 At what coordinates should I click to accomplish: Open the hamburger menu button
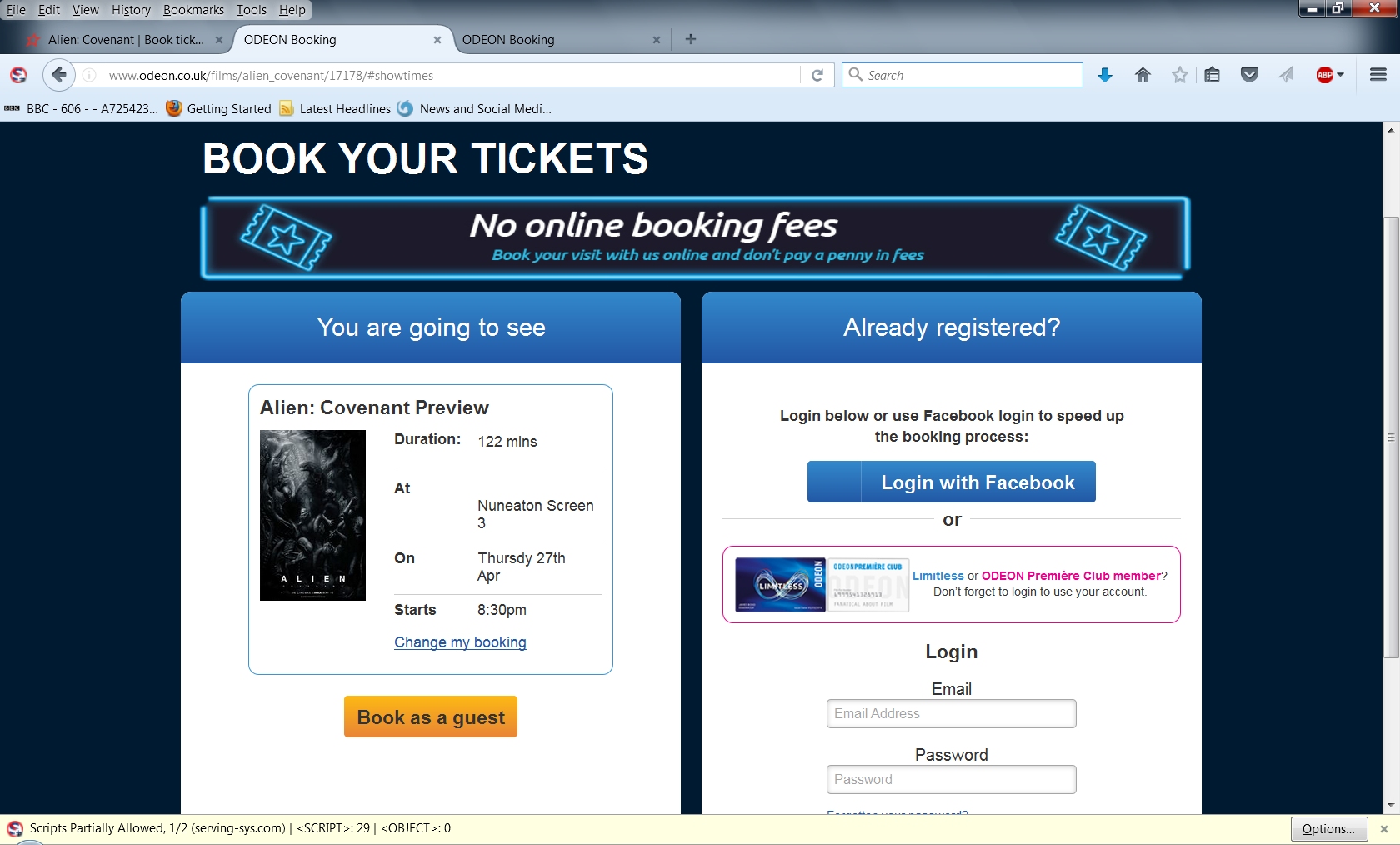pos(1378,75)
